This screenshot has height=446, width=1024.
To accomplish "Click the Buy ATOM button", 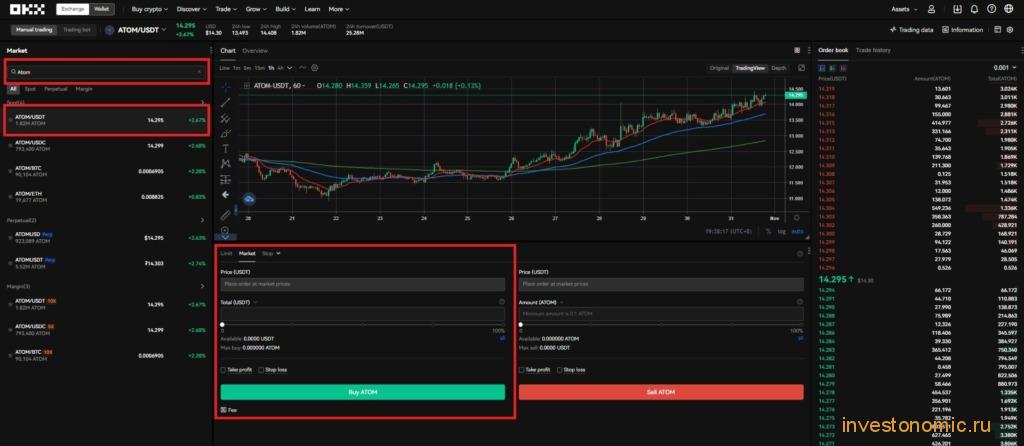I will [362, 392].
